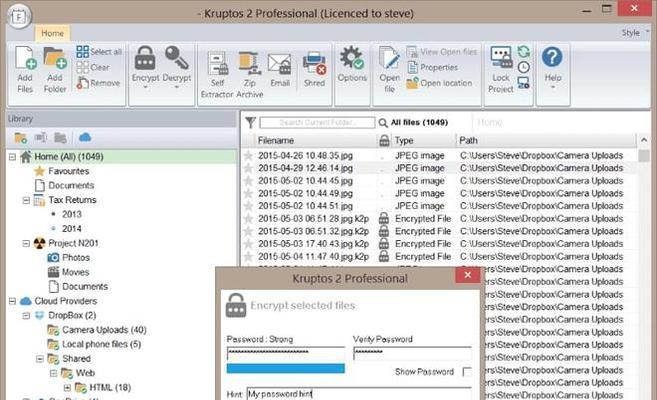Collapse the Tax Returns tree node
This screenshot has height=400, width=657.
(26, 200)
